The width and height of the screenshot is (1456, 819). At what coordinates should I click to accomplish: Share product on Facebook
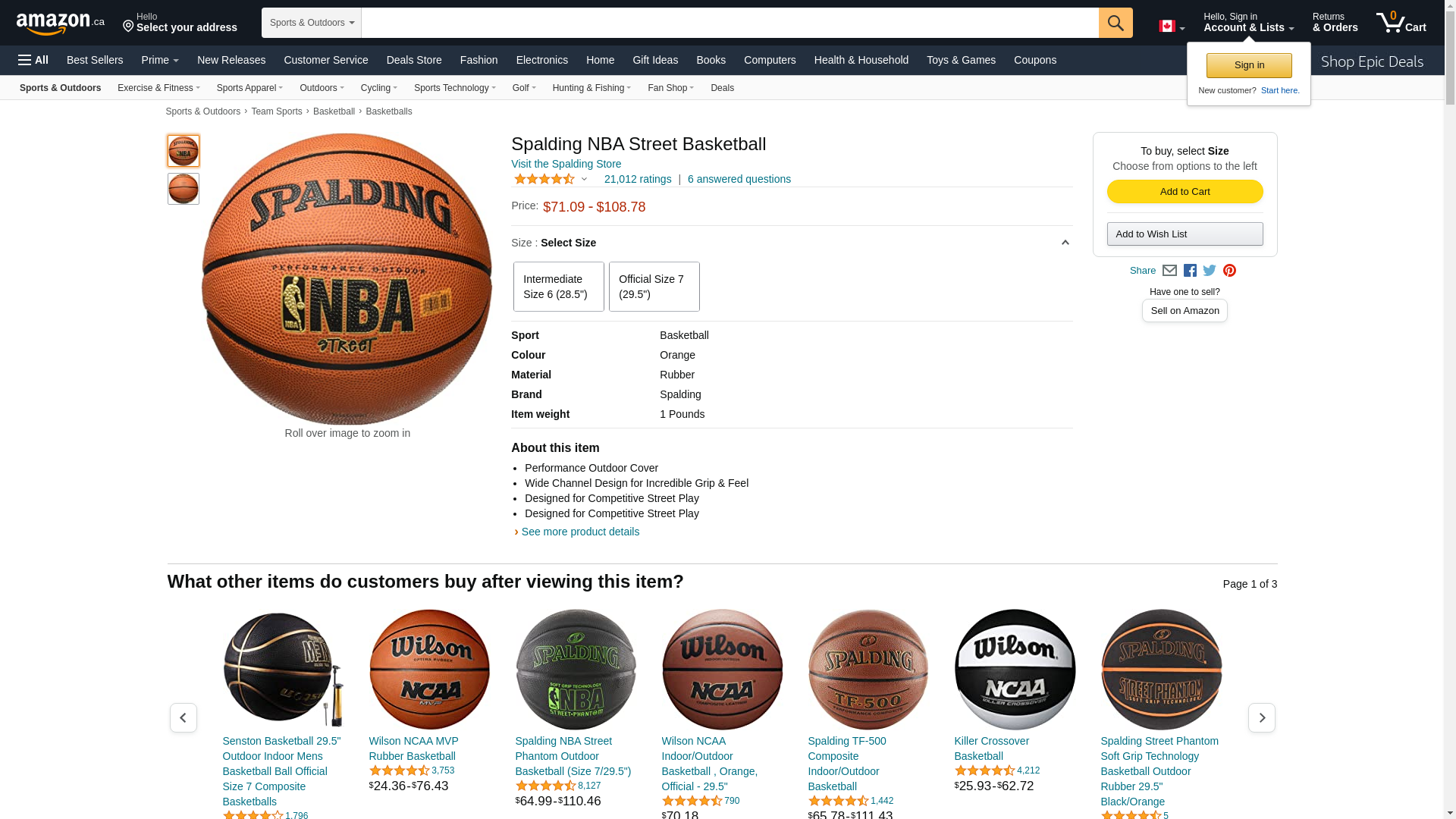[1190, 271]
